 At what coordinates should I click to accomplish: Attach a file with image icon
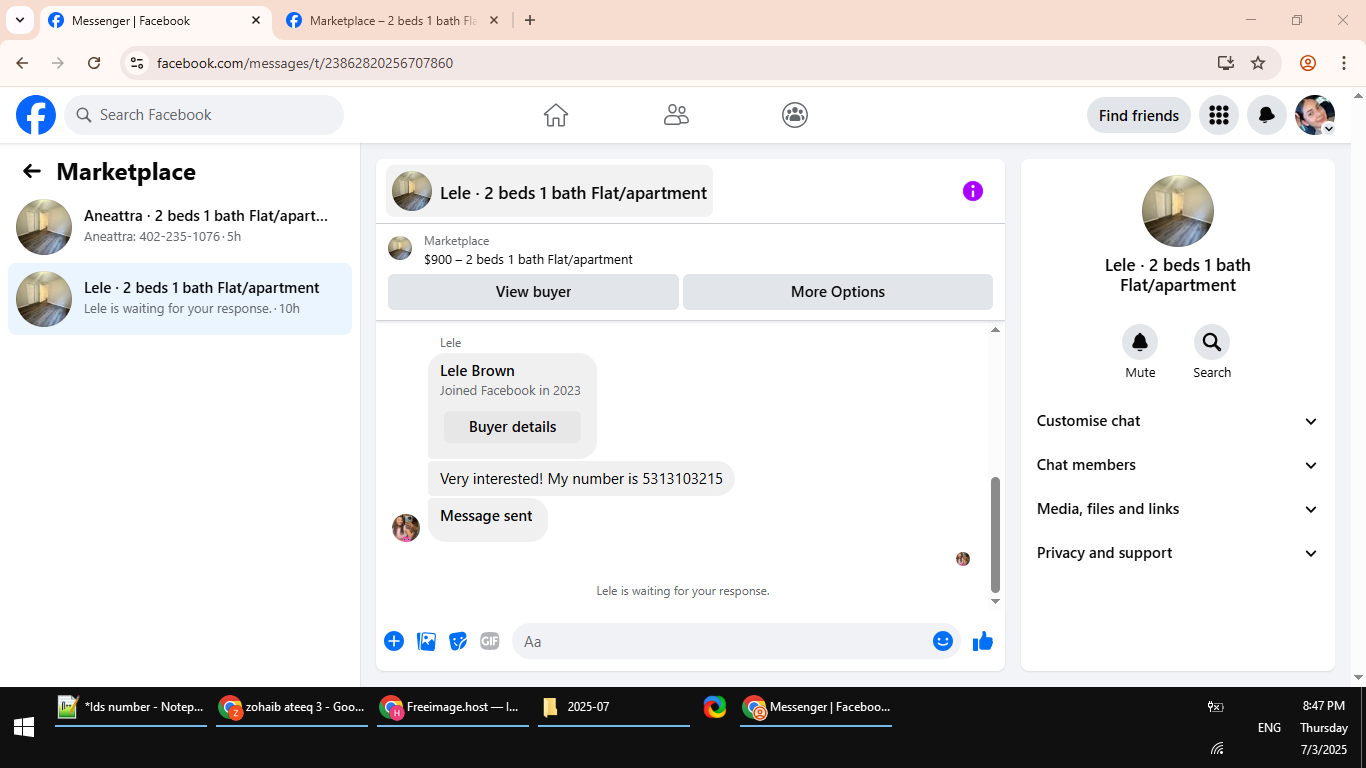[x=427, y=641]
